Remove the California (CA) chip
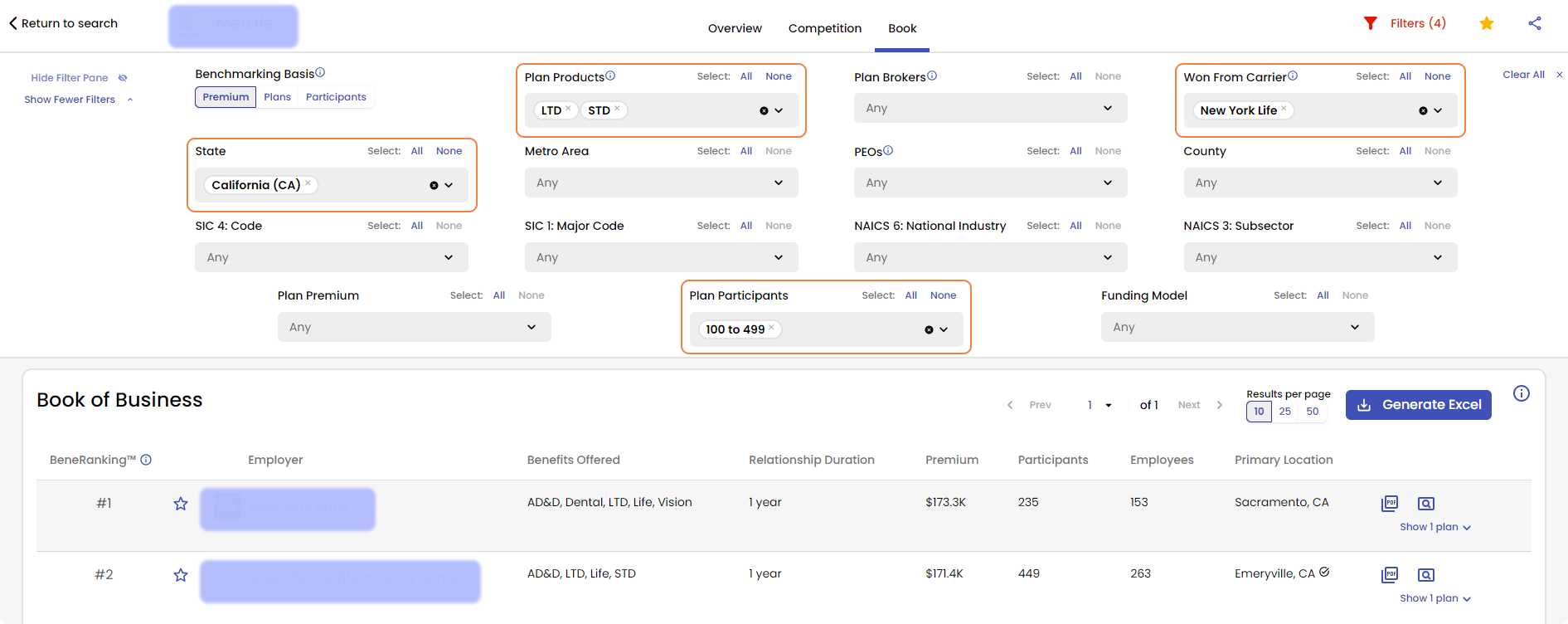Screen dimensions: 1568x624 tap(308, 183)
